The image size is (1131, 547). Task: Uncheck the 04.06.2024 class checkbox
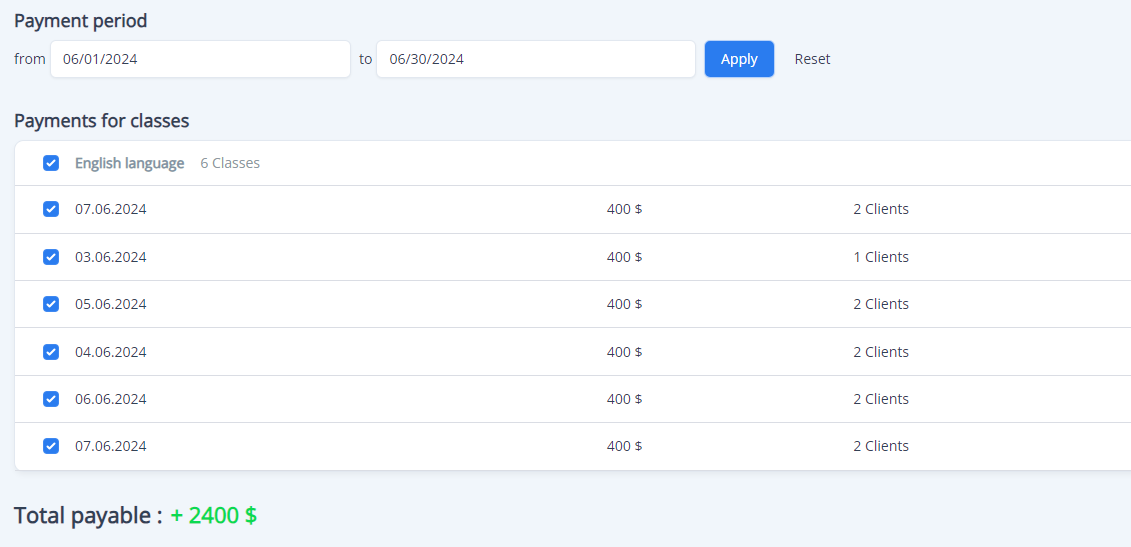[50, 351]
